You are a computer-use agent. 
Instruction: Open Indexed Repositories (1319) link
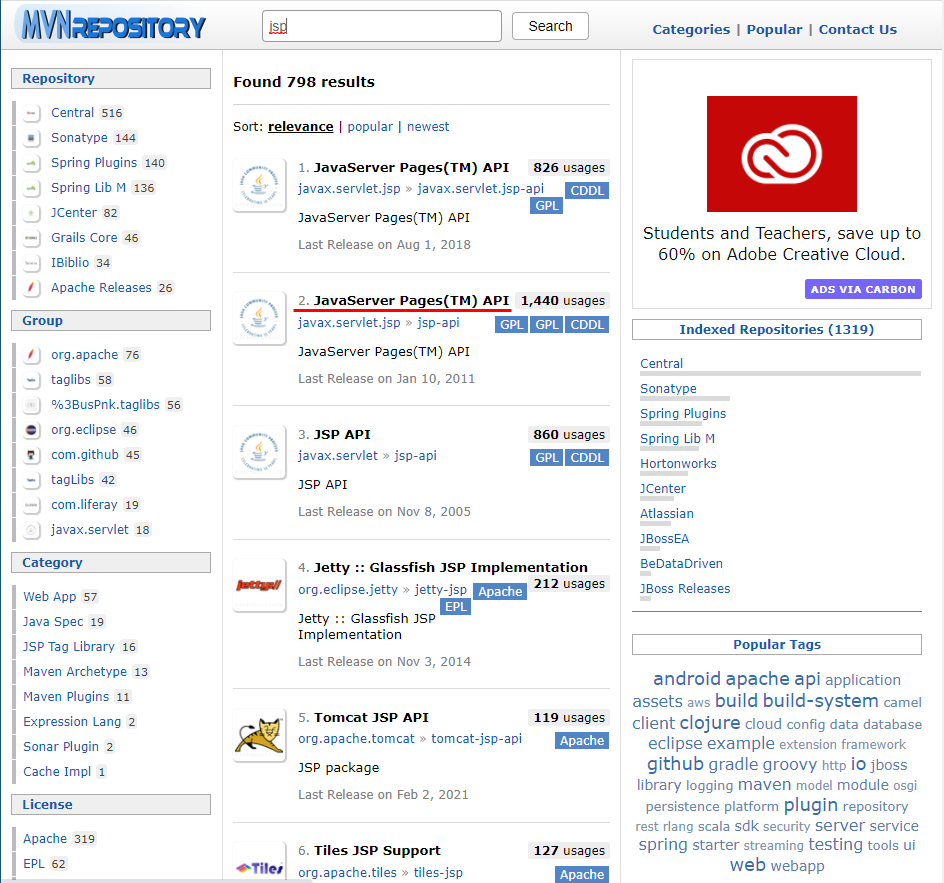pyautogui.click(x=777, y=329)
